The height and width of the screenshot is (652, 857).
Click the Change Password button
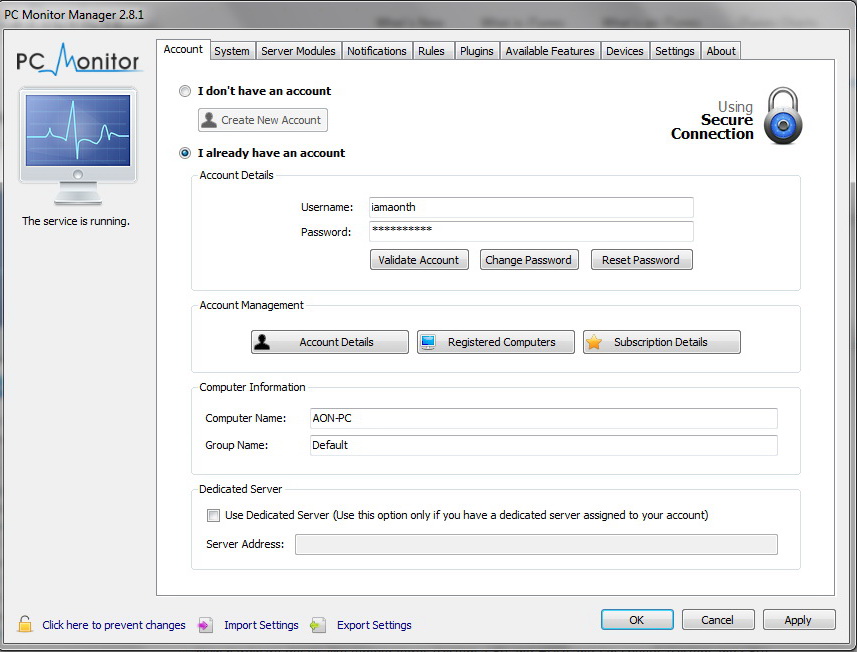(528, 260)
